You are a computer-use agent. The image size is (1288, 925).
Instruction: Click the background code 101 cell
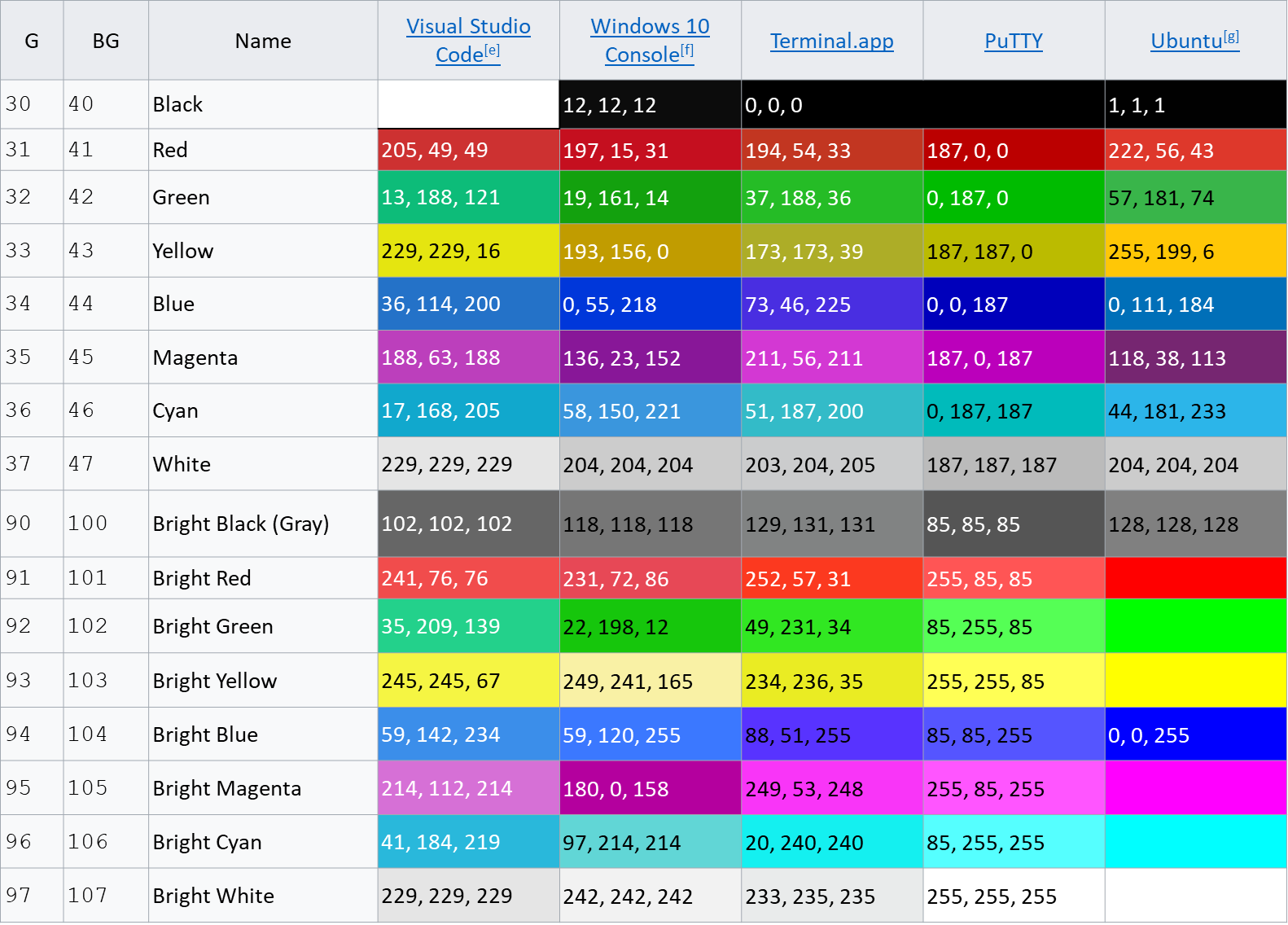click(x=106, y=578)
